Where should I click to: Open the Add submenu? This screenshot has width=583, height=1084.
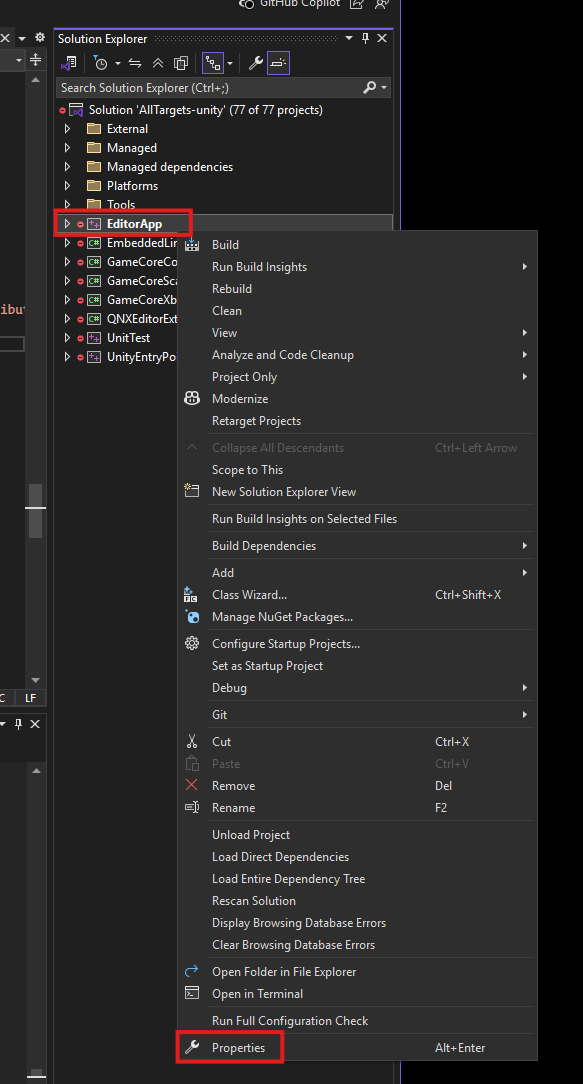tap(357, 573)
